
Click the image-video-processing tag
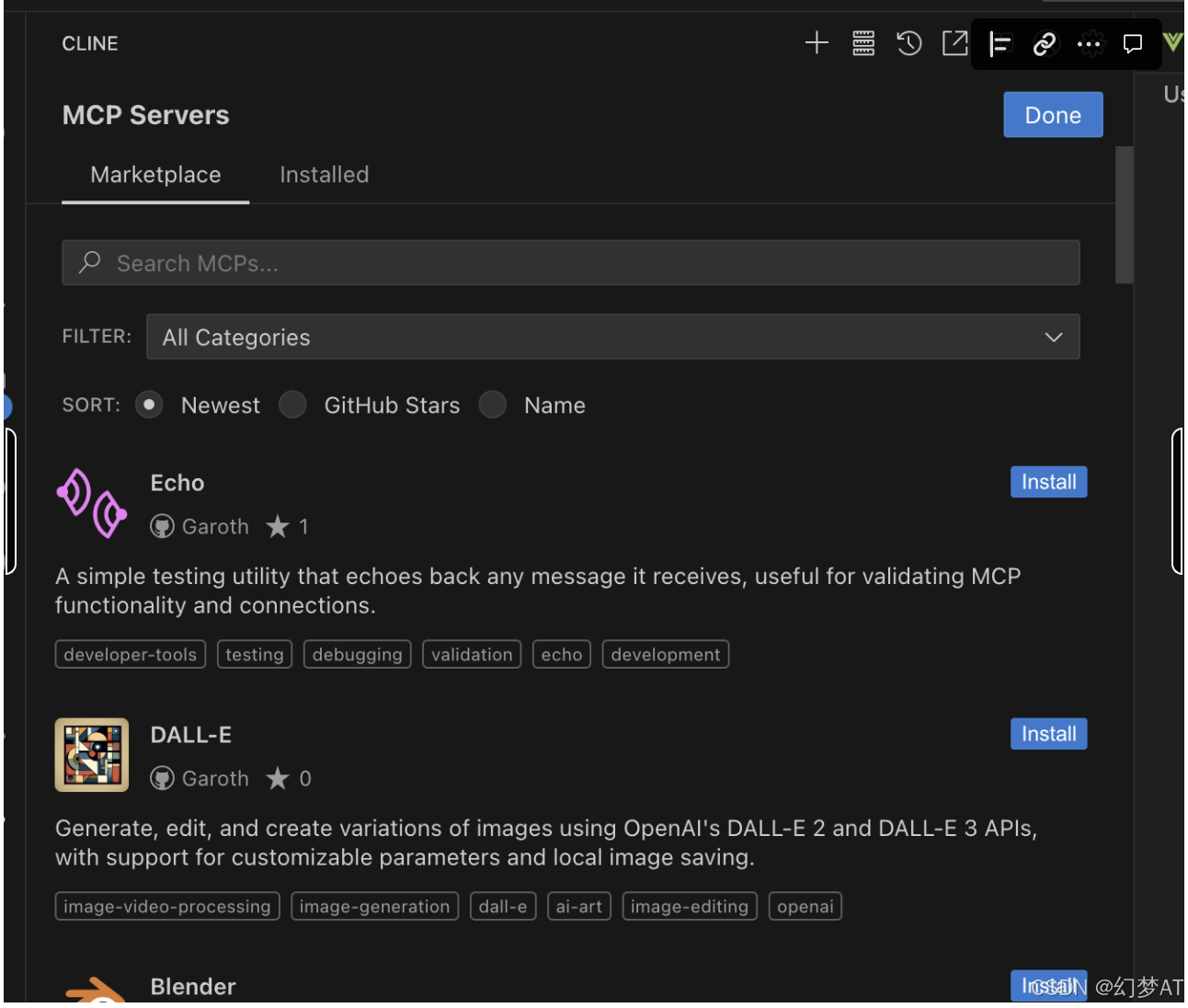(167, 907)
